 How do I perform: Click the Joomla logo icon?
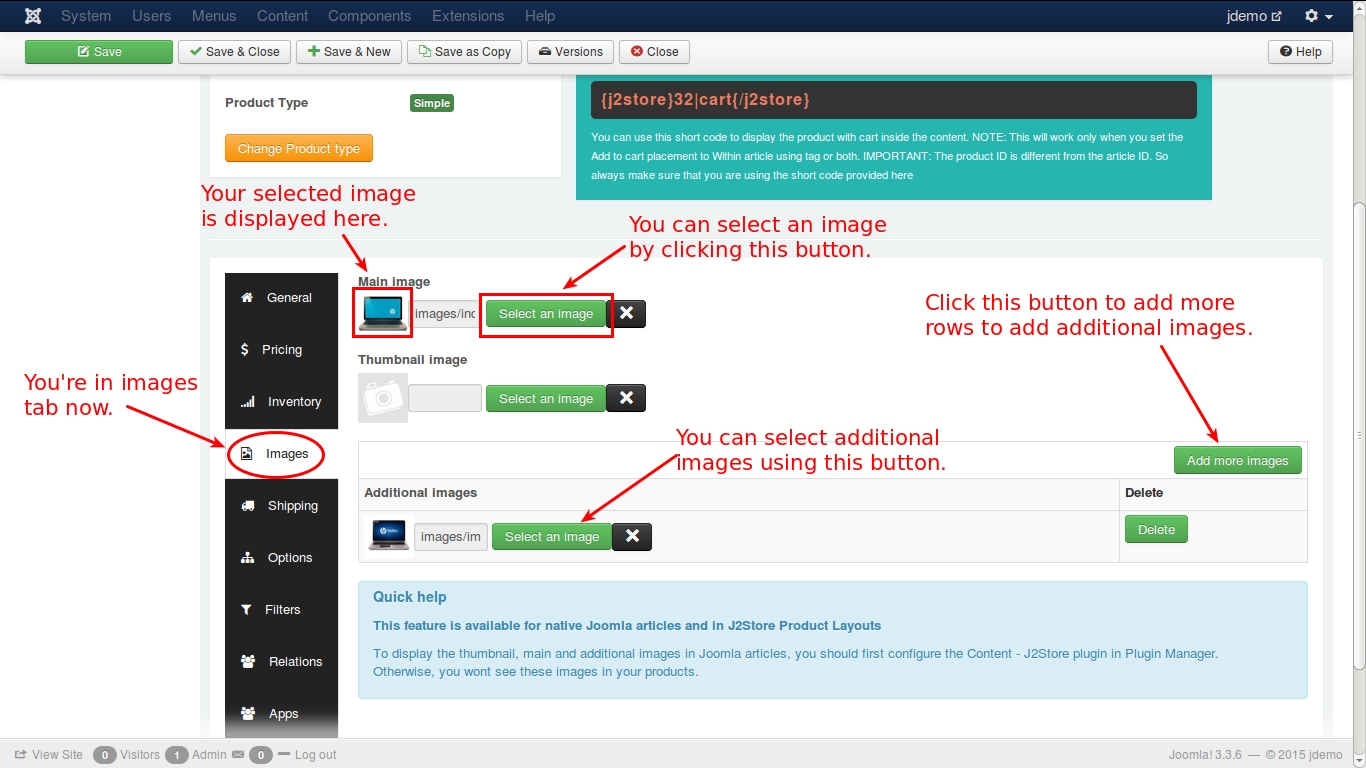coord(33,16)
